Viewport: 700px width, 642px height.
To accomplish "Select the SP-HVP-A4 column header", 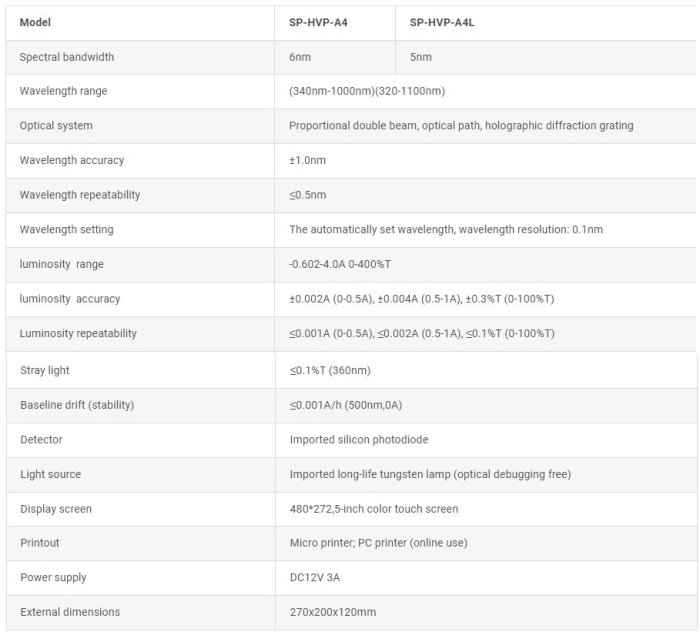I will point(320,22).
